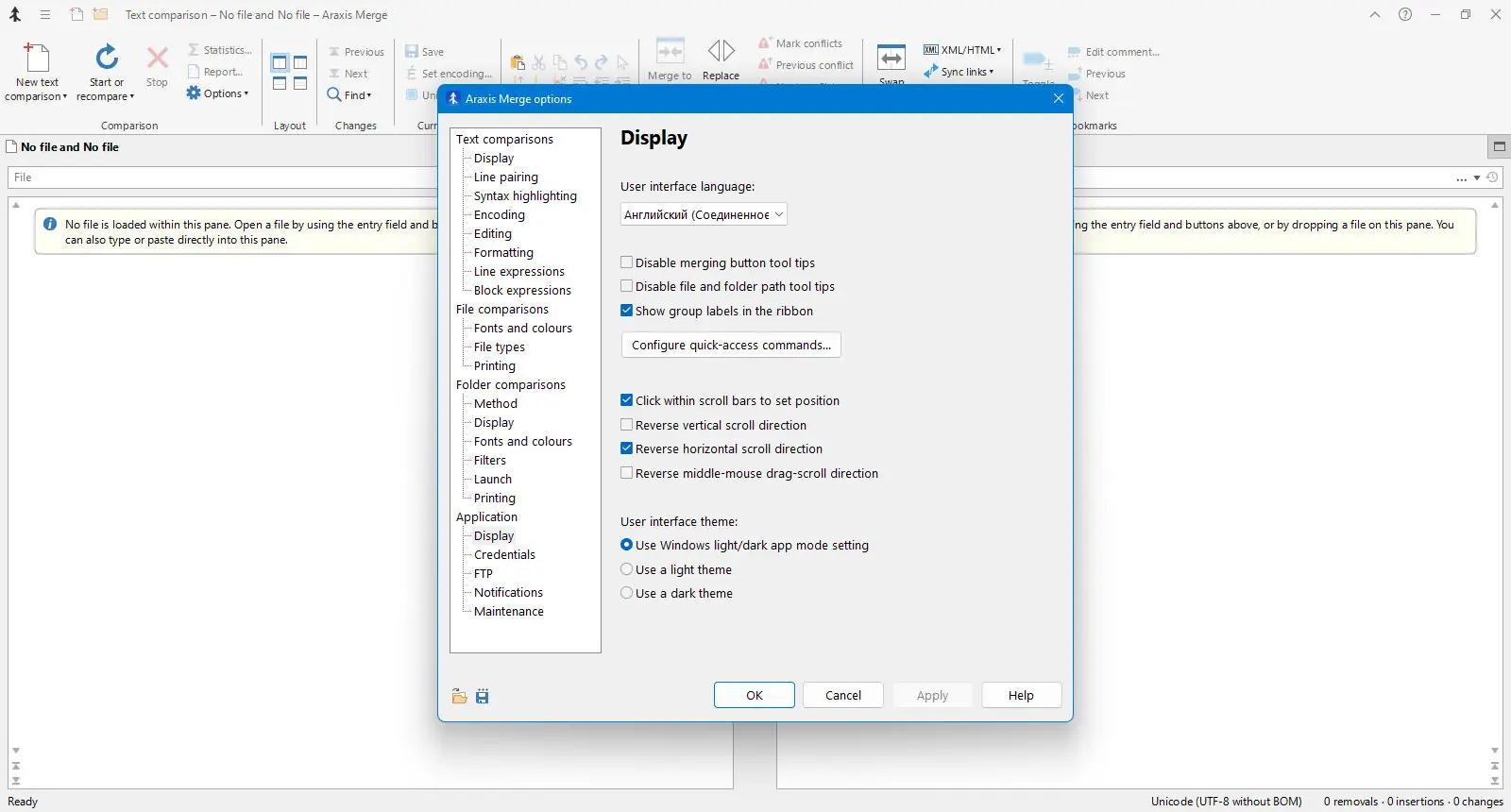
Task: Open the User interface language dropdown
Action: [x=704, y=214]
